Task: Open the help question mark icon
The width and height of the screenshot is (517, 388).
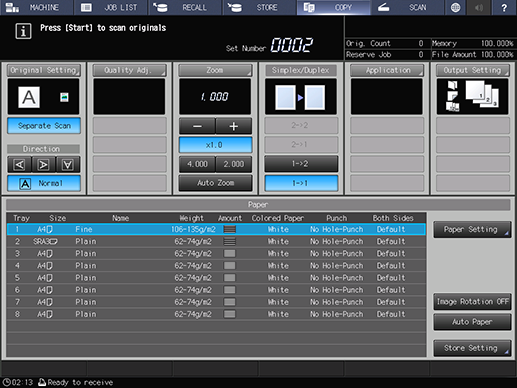Action: point(504,7)
